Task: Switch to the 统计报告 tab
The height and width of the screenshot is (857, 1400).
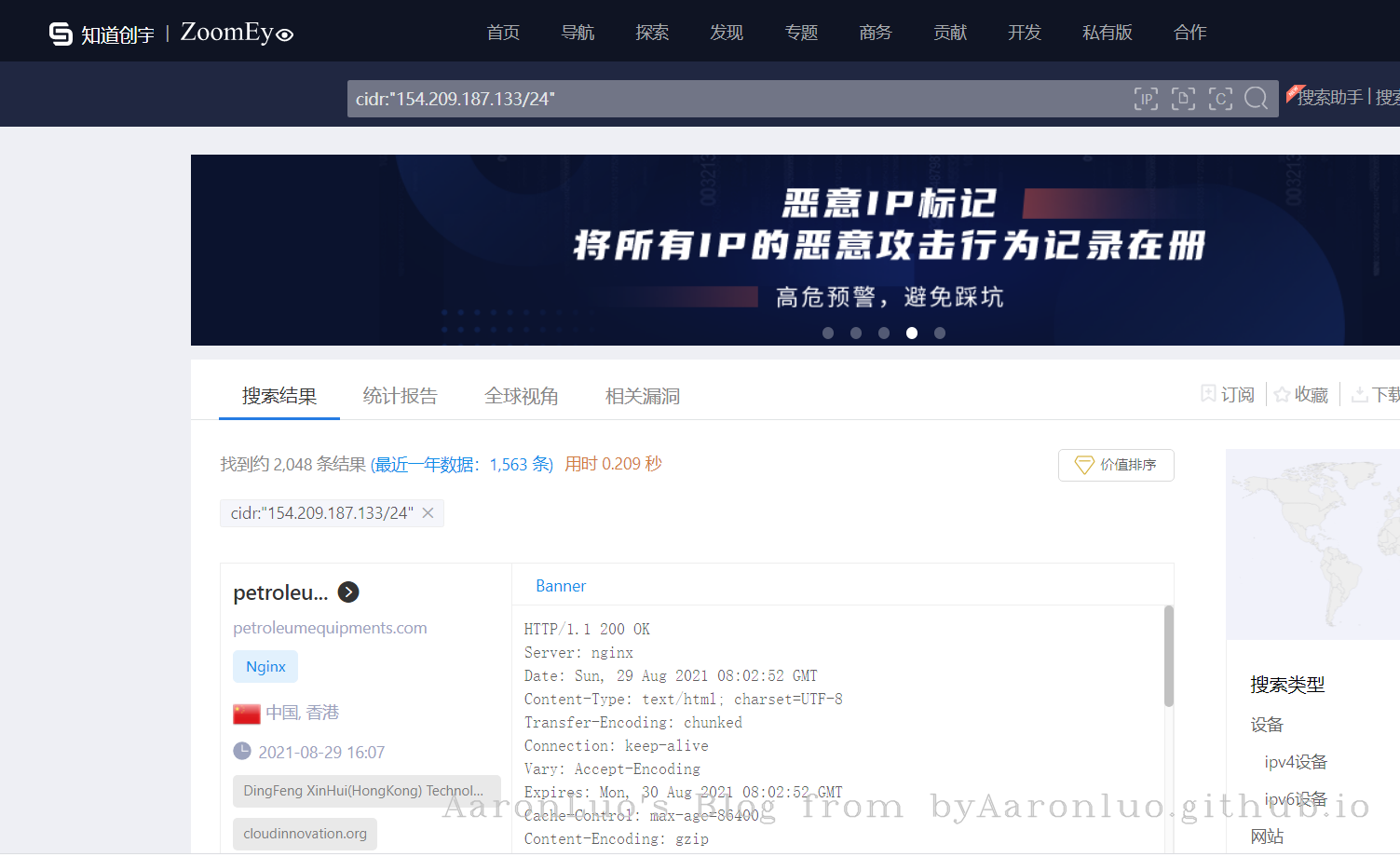Action: 400,396
